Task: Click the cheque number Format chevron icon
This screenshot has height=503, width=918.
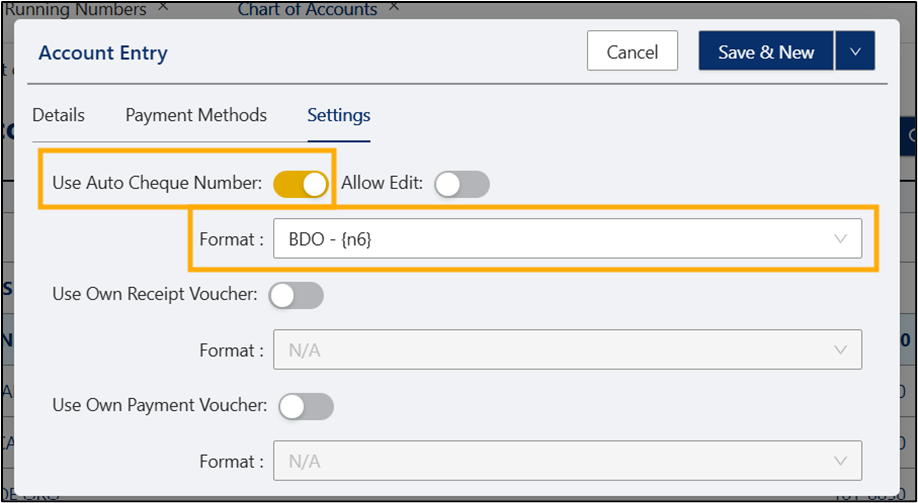Action: pos(840,239)
